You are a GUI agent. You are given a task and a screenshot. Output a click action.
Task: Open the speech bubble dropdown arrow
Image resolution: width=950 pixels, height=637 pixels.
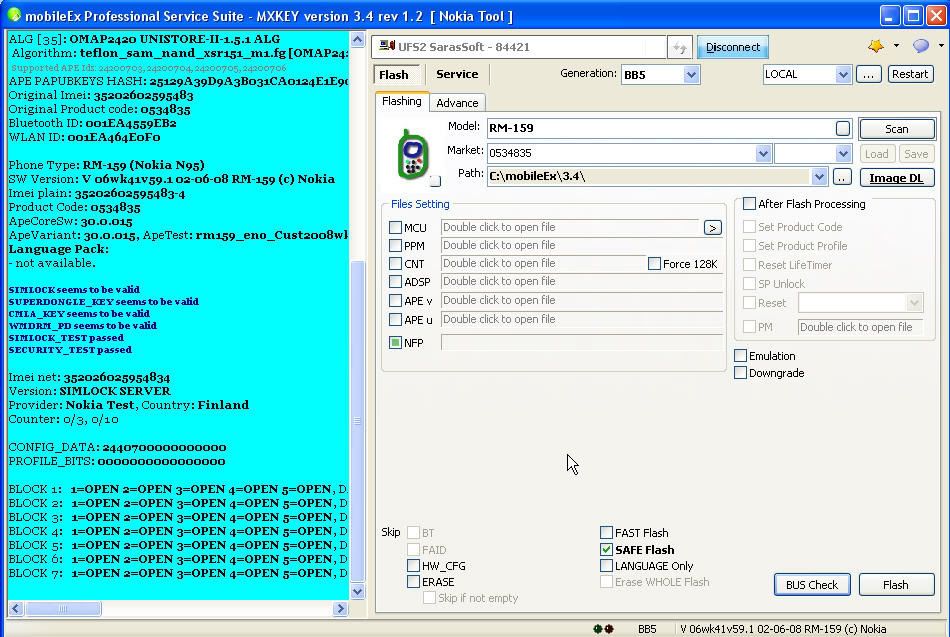[941, 46]
